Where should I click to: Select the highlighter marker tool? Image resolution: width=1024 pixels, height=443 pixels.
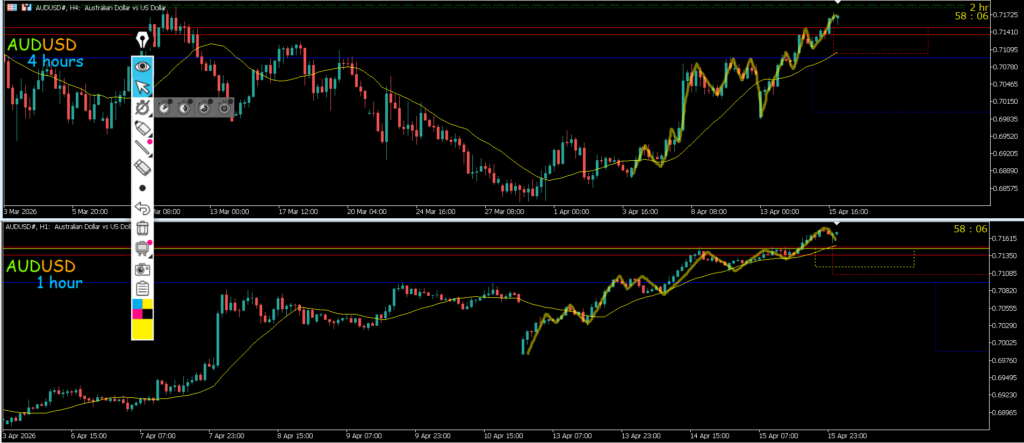pos(143,128)
